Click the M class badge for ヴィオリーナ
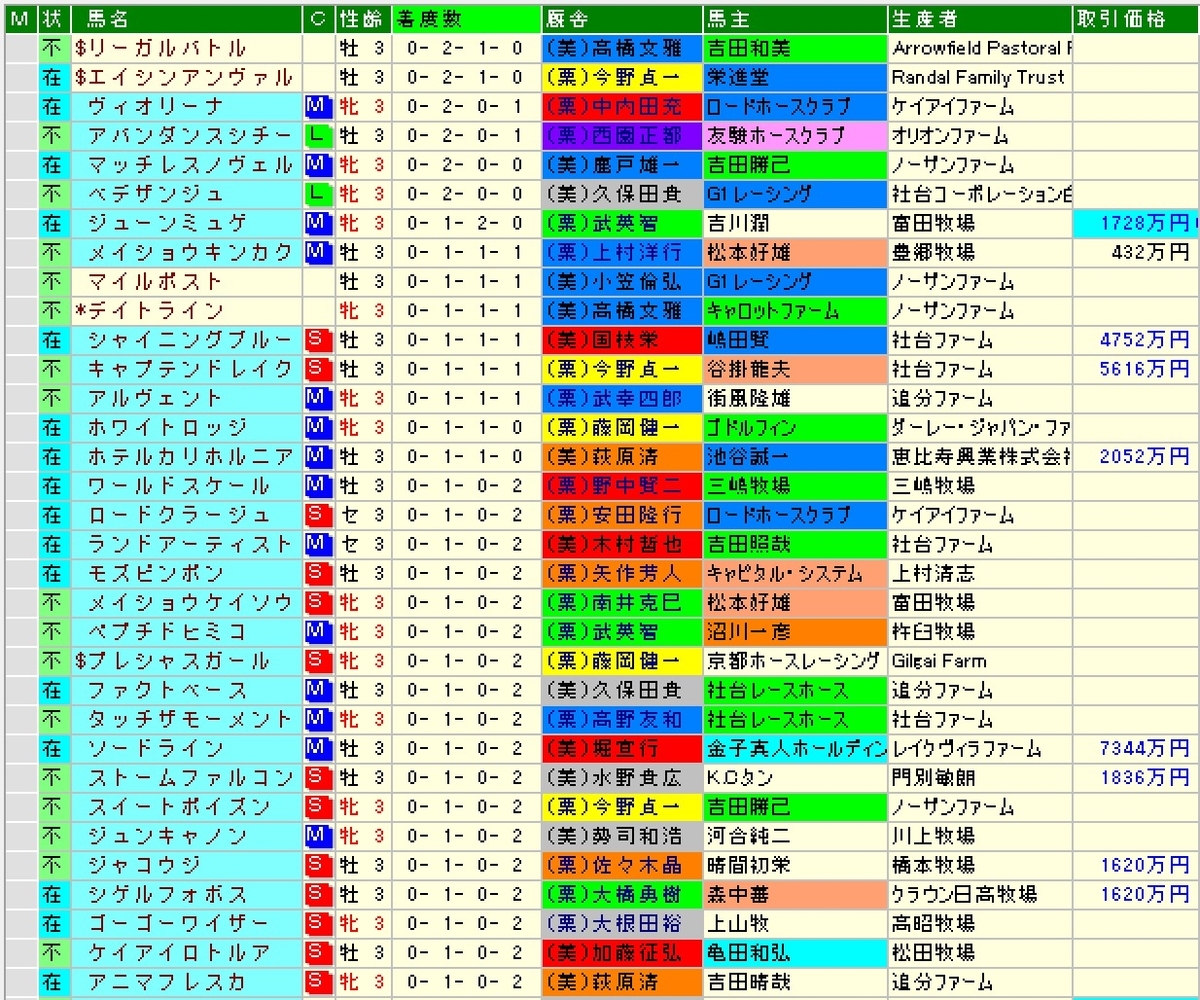1200x1000 pixels. (x=317, y=106)
